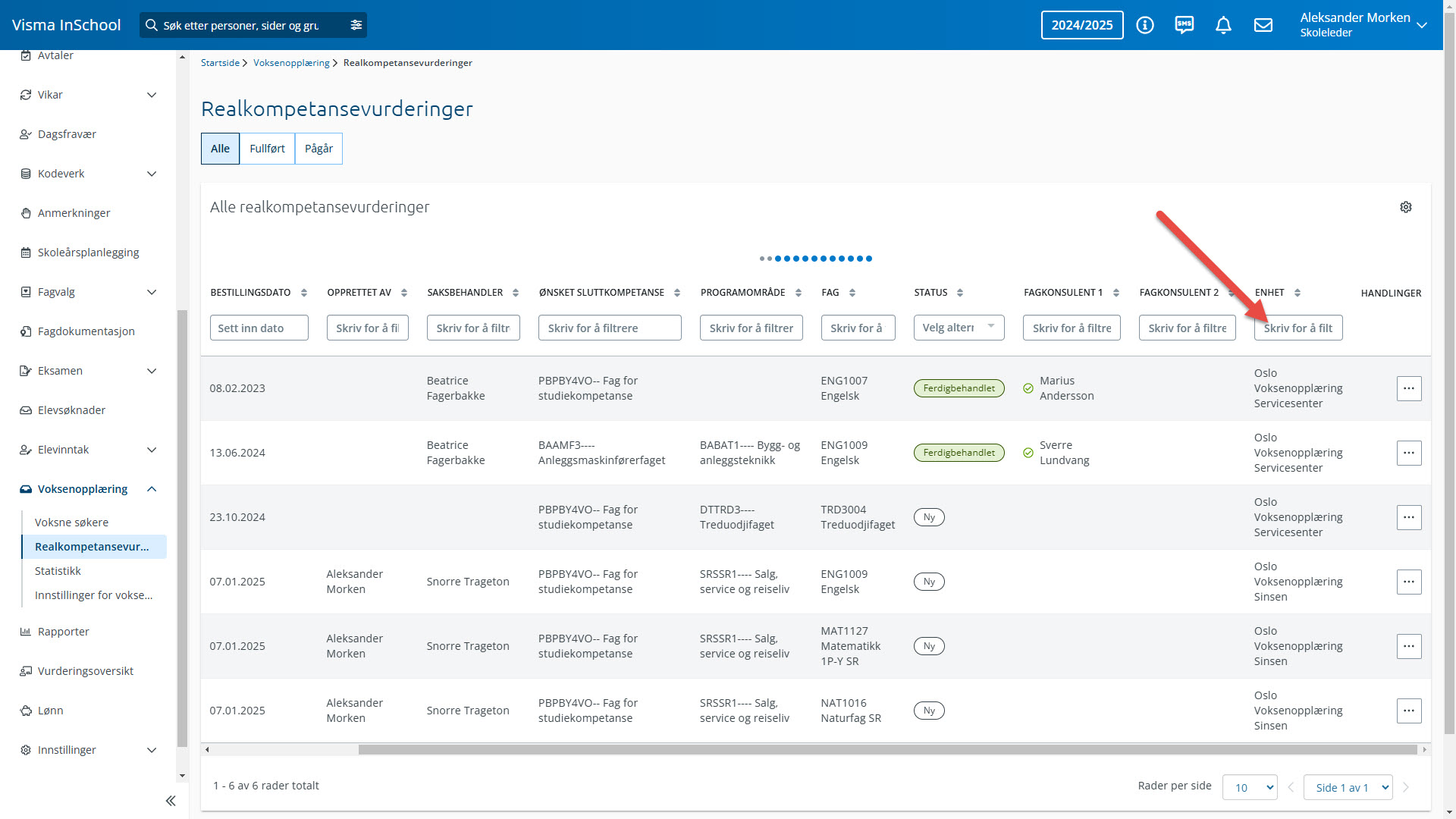The height and width of the screenshot is (819, 1456).
Task: Click search filter sliders icon
Action: pos(356,25)
